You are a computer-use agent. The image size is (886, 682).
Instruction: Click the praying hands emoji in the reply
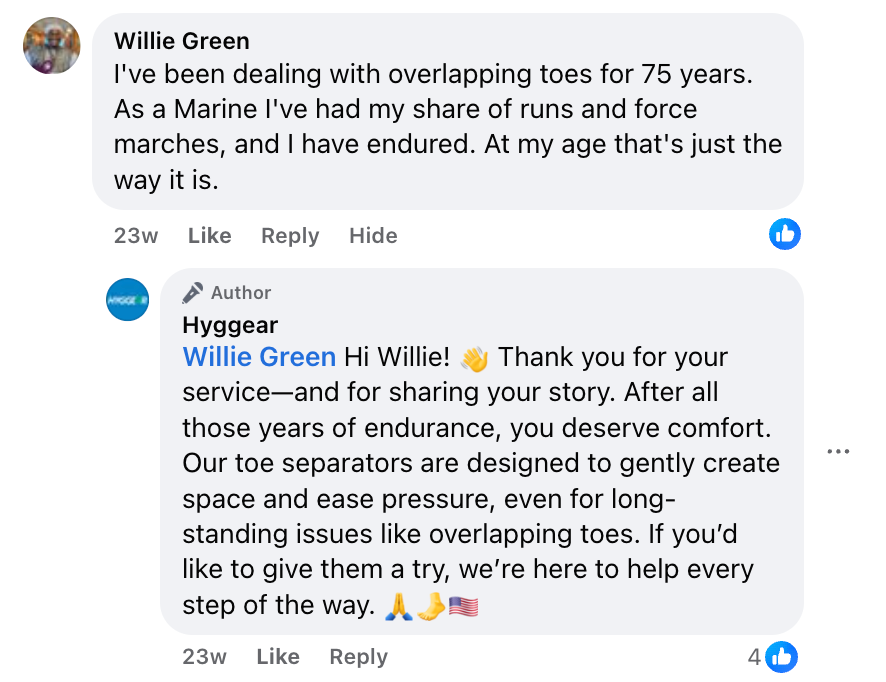coord(398,606)
